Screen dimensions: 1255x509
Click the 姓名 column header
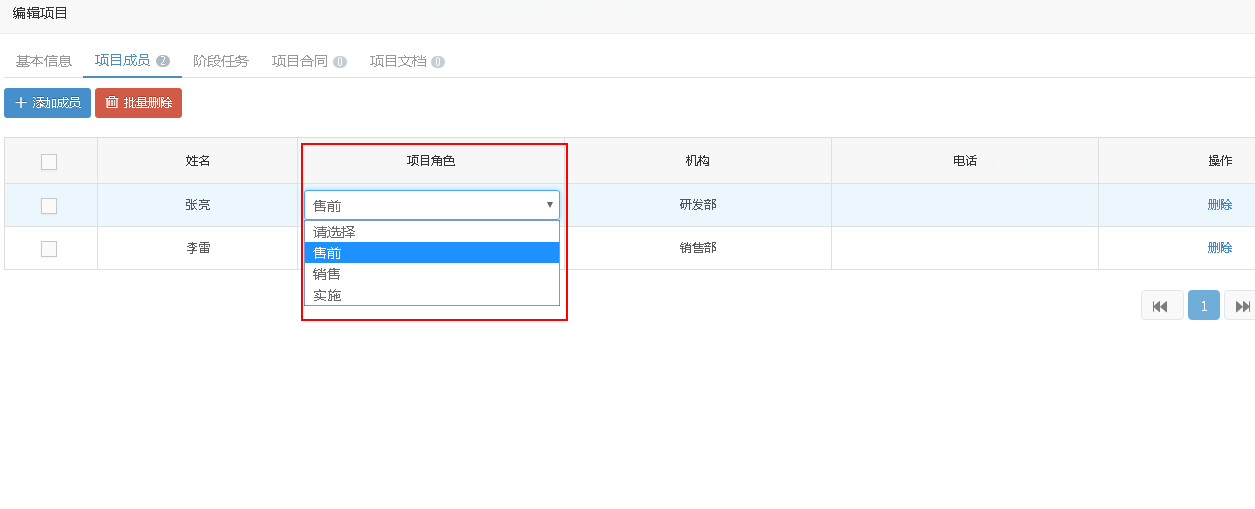198,161
